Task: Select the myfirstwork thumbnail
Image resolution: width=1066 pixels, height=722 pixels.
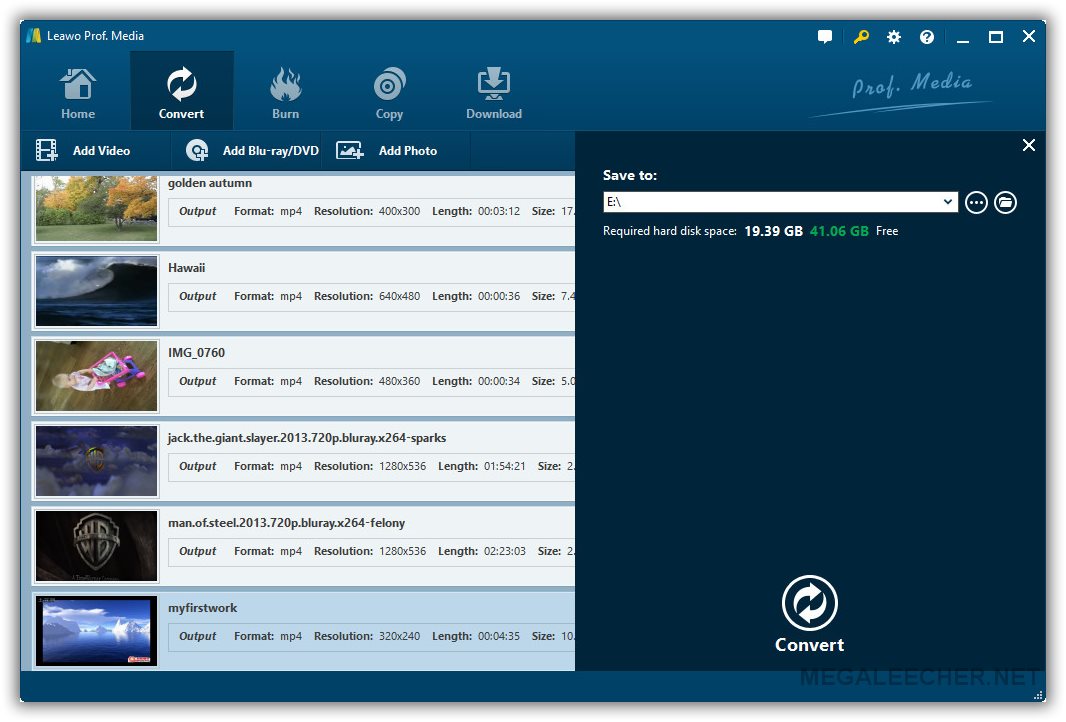Action: click(96, 631)
